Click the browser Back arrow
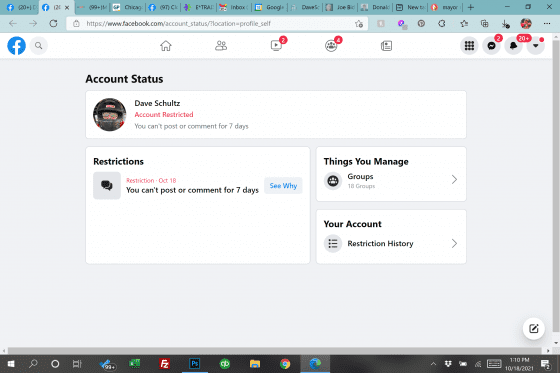 13,24
